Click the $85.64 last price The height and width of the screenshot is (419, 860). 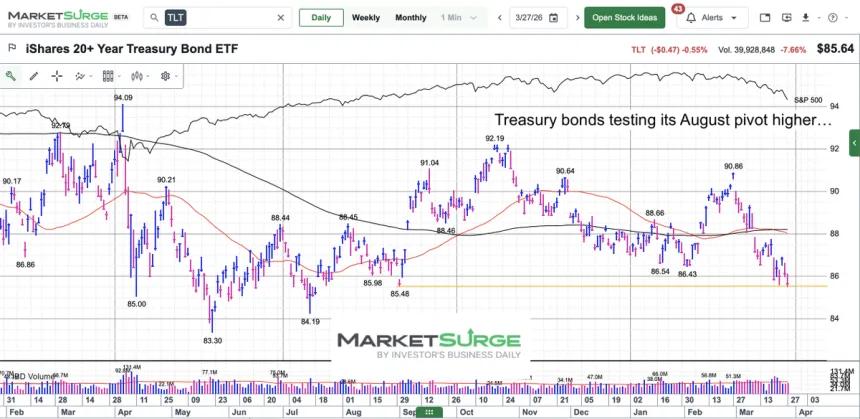(835, 49)
